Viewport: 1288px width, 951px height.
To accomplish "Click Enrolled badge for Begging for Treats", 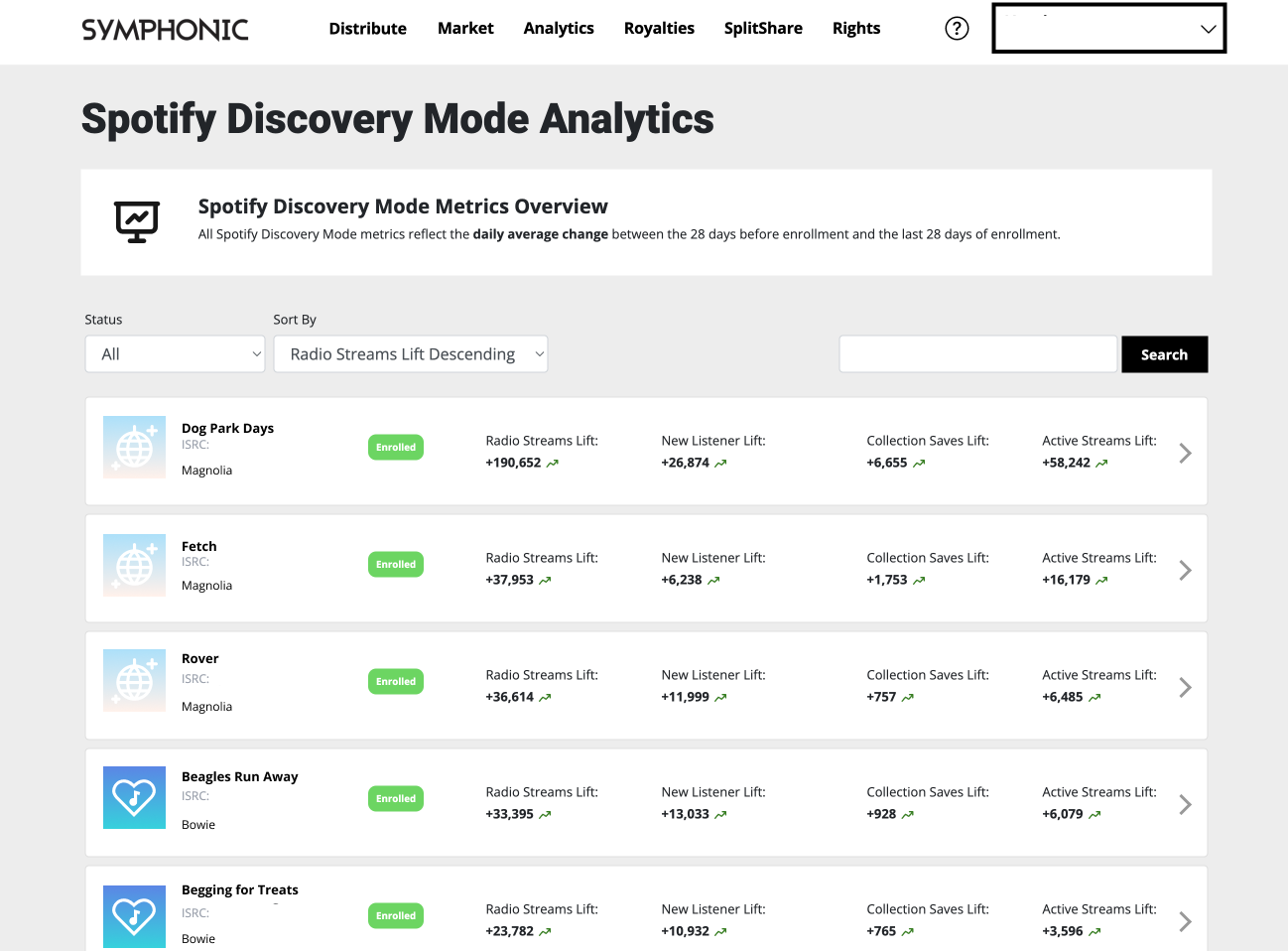I will click(x=396, y=916).
